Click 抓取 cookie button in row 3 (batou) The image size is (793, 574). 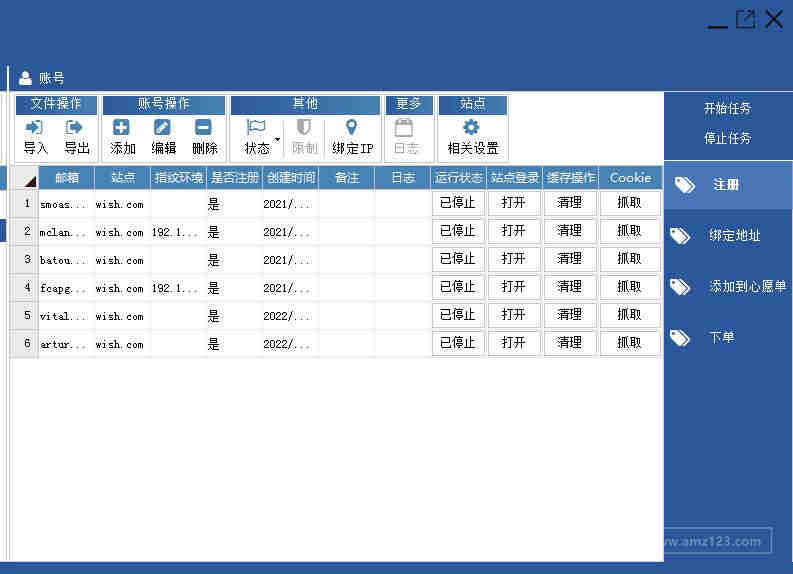(630, 259)
